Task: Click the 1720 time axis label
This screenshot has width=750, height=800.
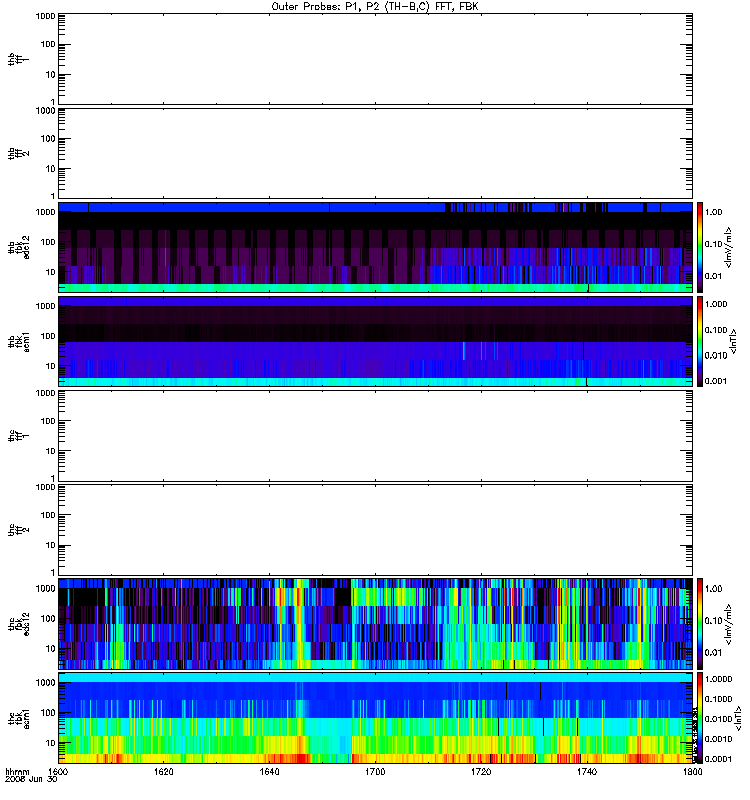Action: [x=481, y=772]
